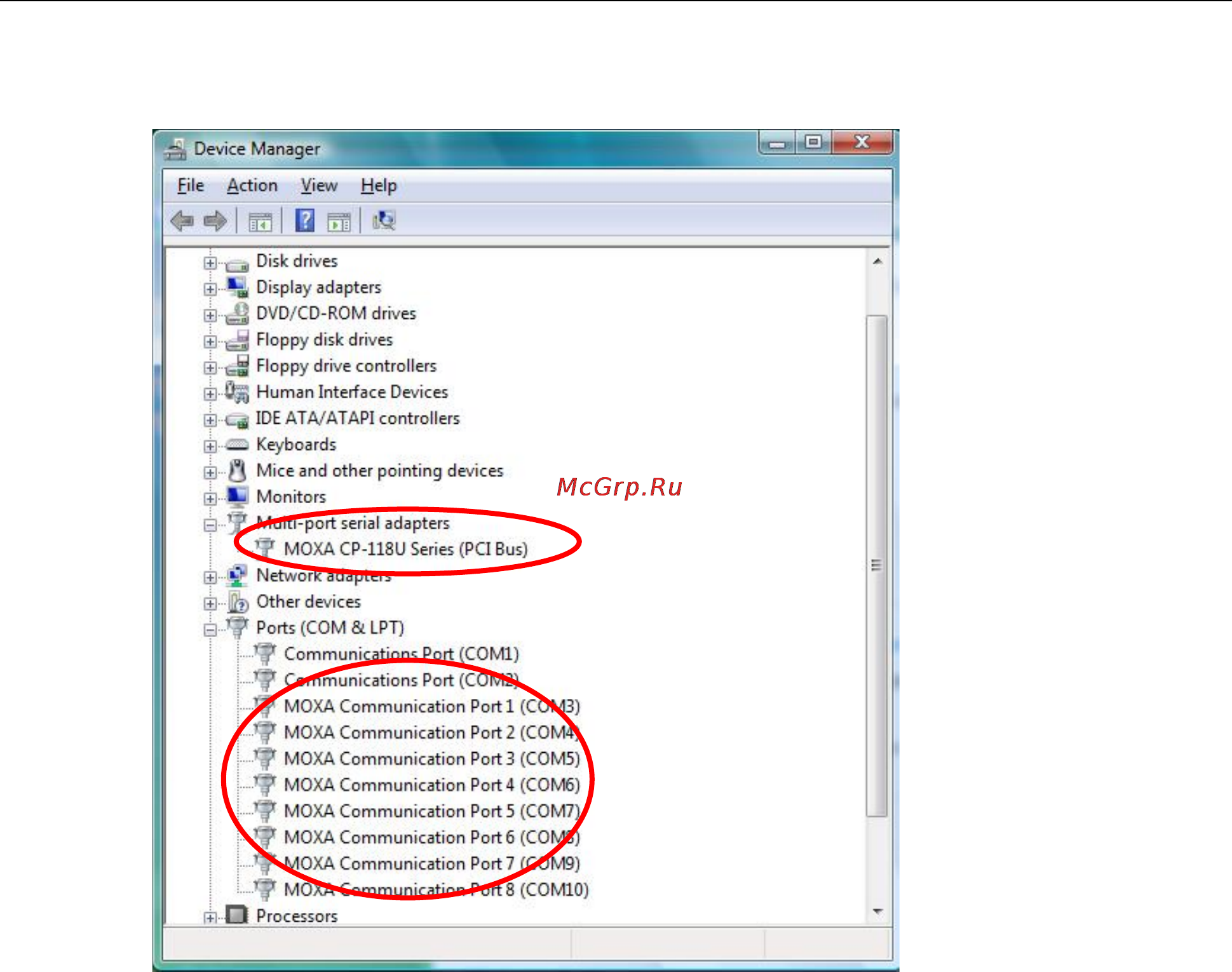
Task: Click the Floppy drive controllers icon
Action: tap(238, 367)
